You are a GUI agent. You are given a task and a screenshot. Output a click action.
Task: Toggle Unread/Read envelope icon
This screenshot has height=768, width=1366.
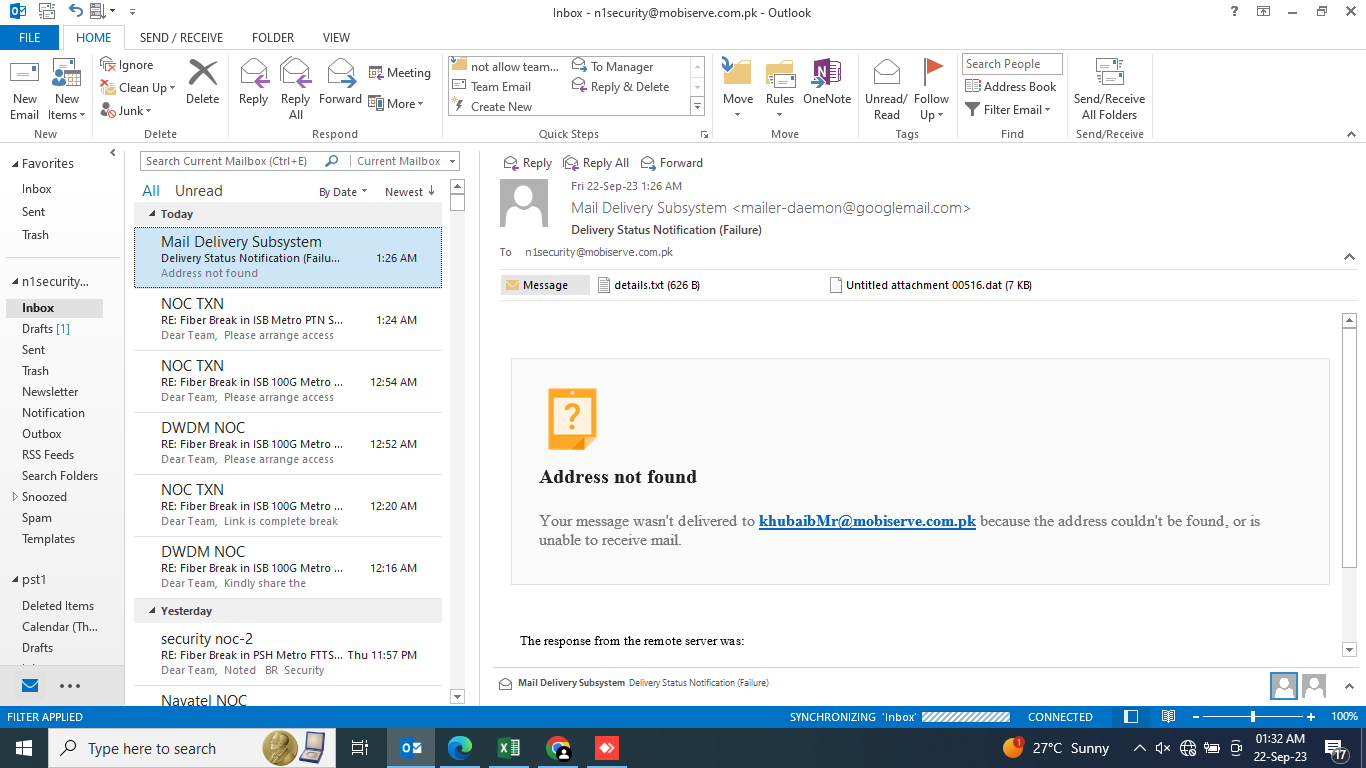tap(886, 74)
